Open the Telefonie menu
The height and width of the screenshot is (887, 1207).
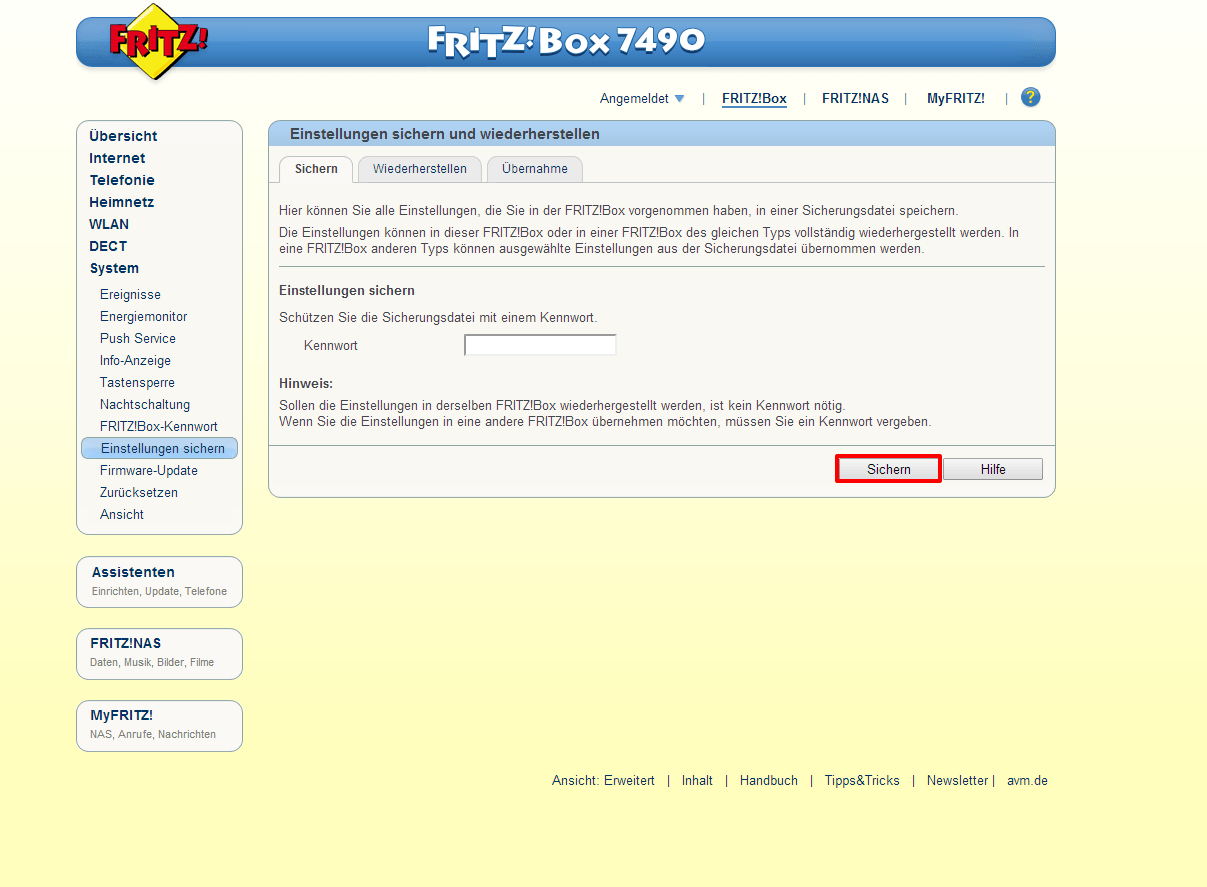(x=122, y=180)
